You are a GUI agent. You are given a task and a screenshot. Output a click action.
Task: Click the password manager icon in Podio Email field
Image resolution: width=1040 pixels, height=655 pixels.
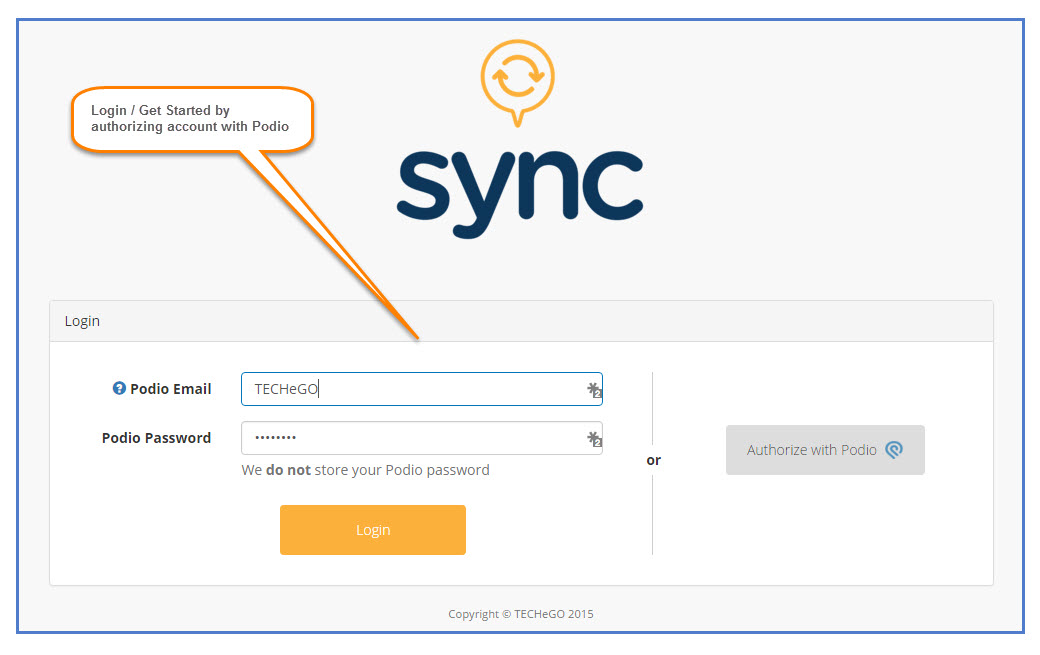pos(594,390)
